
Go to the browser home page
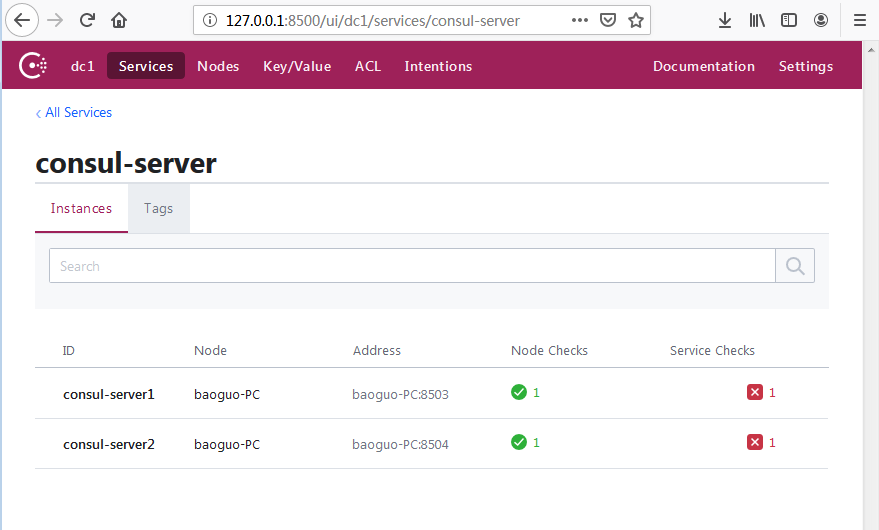119,20
